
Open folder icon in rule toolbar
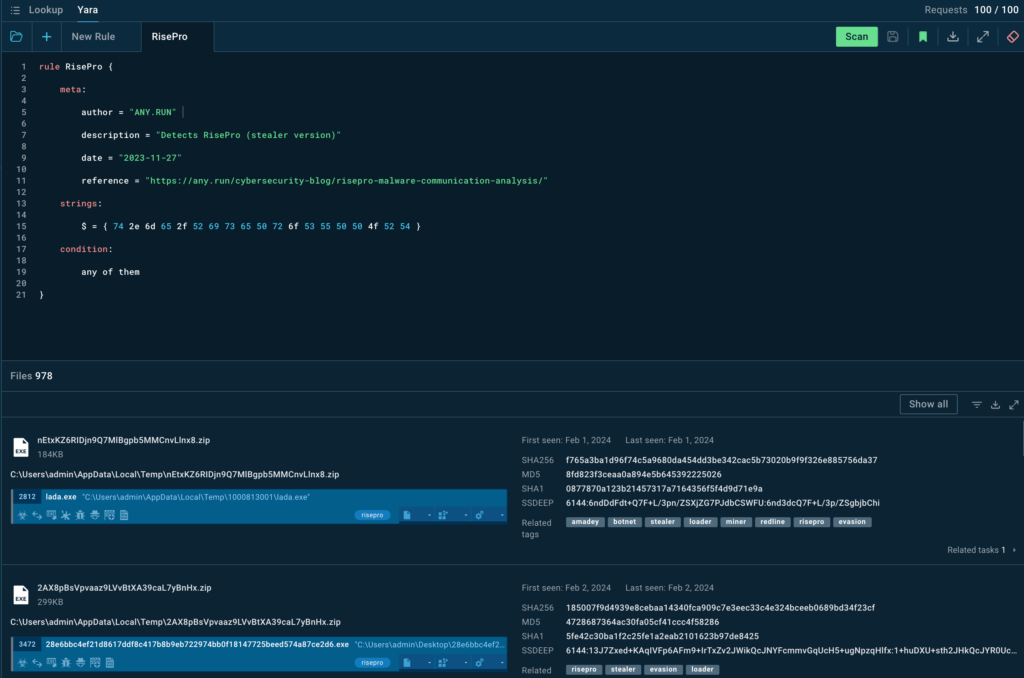click(x=16, y=37)
